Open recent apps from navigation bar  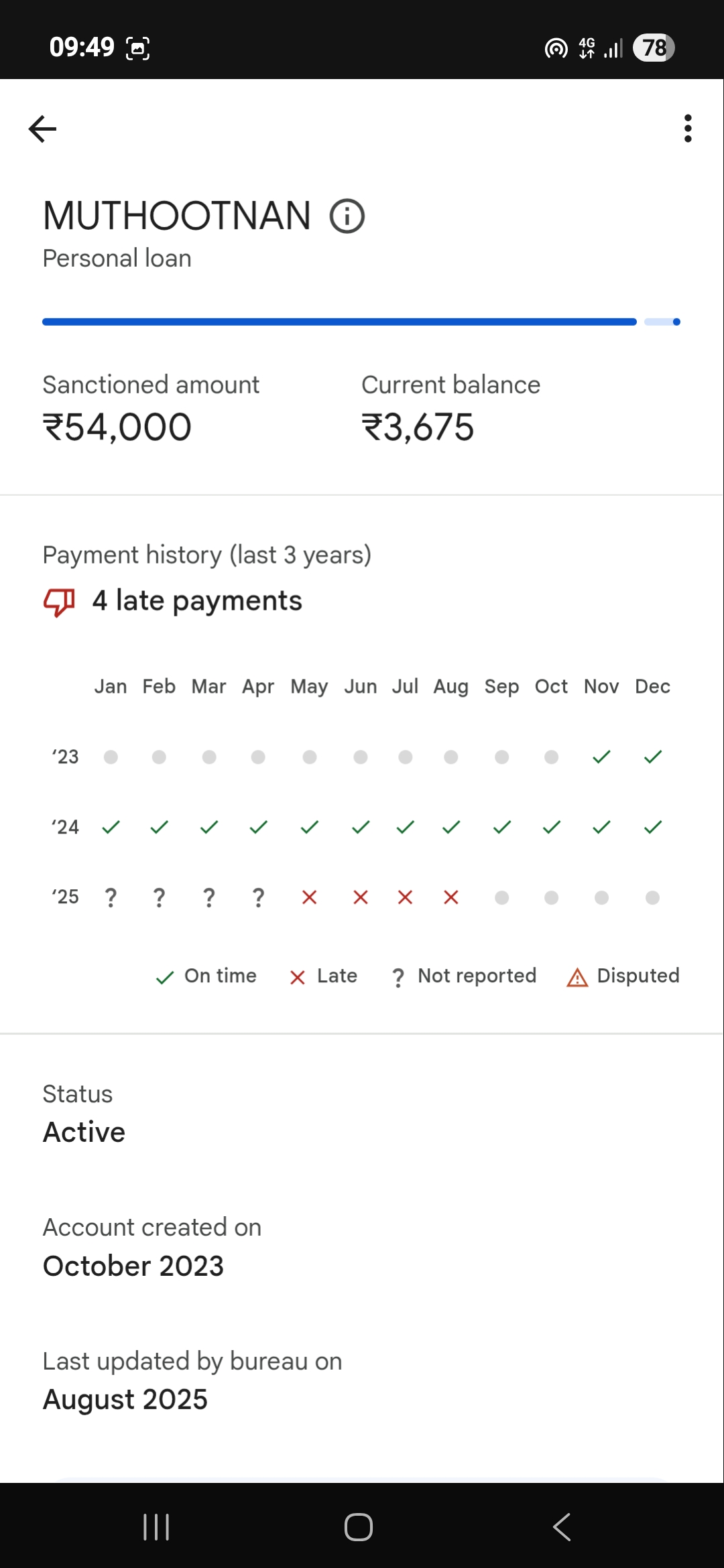click(x=156, y=1527)
